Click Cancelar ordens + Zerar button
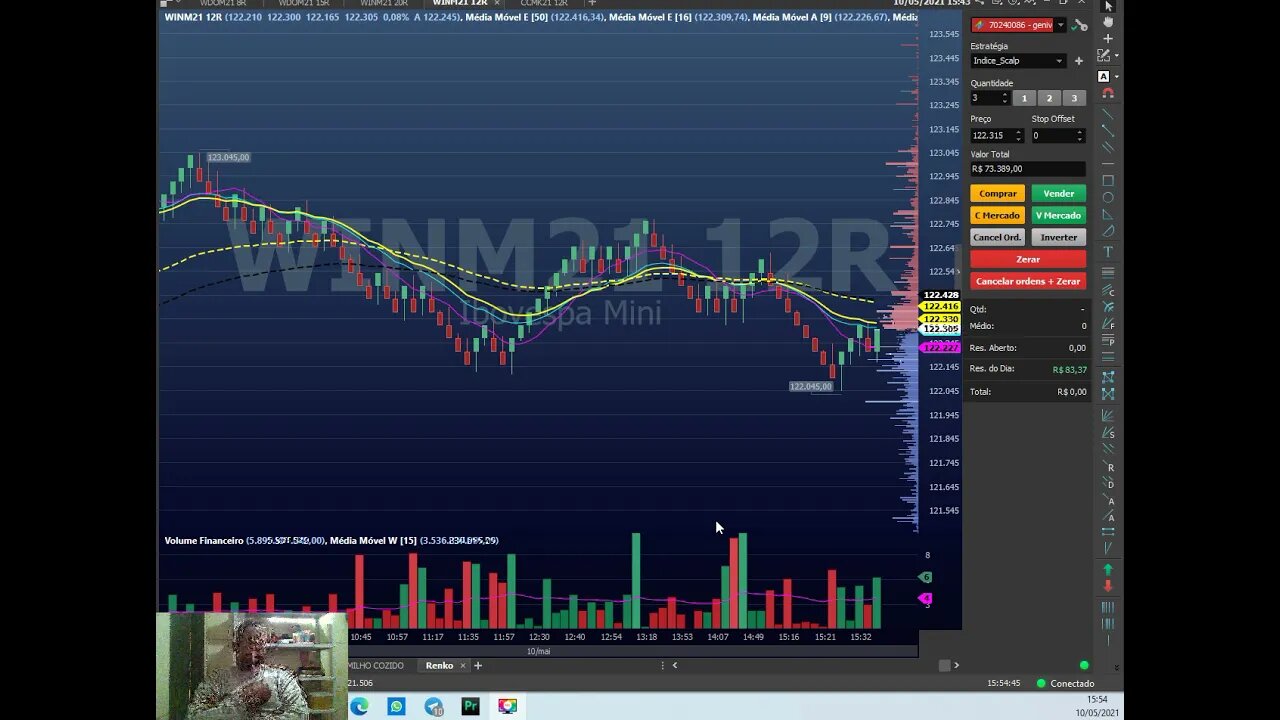1280x720 pixels. point(1028,281)
